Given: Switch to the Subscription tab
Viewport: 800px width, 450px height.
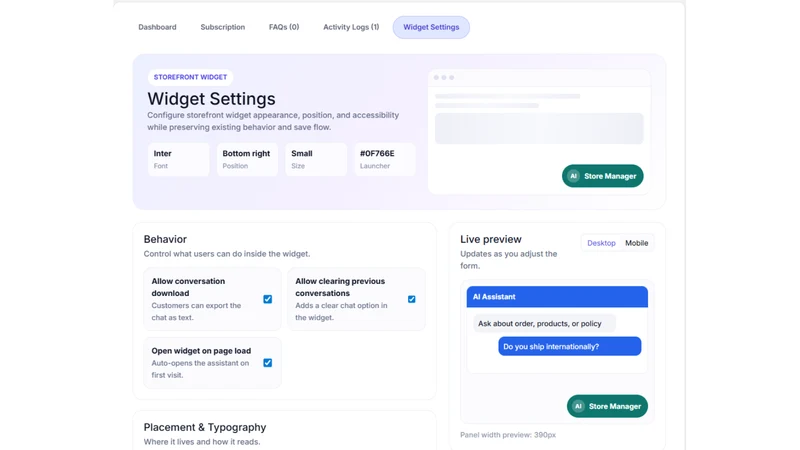Looking at the screenshot, I should pos(222,27).
